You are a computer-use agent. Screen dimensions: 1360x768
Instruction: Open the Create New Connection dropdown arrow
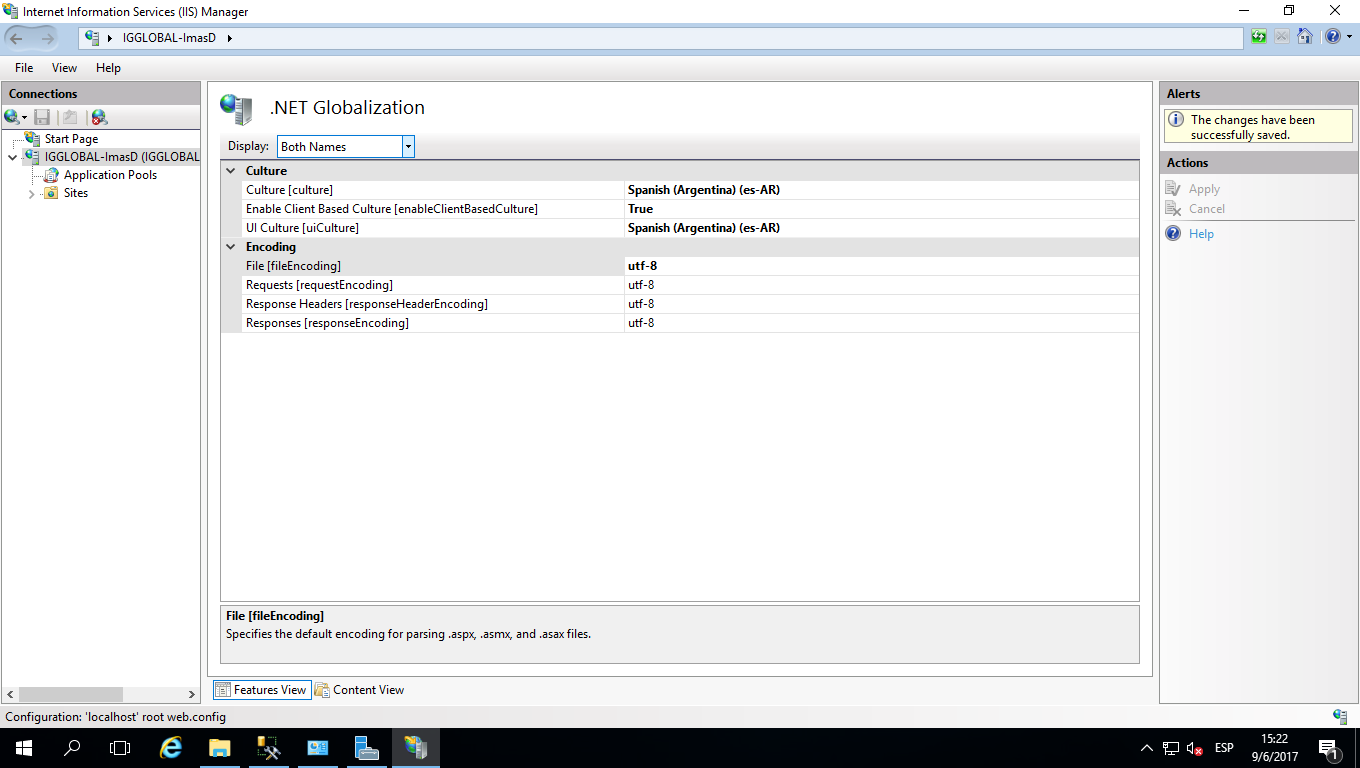point(24,118)
